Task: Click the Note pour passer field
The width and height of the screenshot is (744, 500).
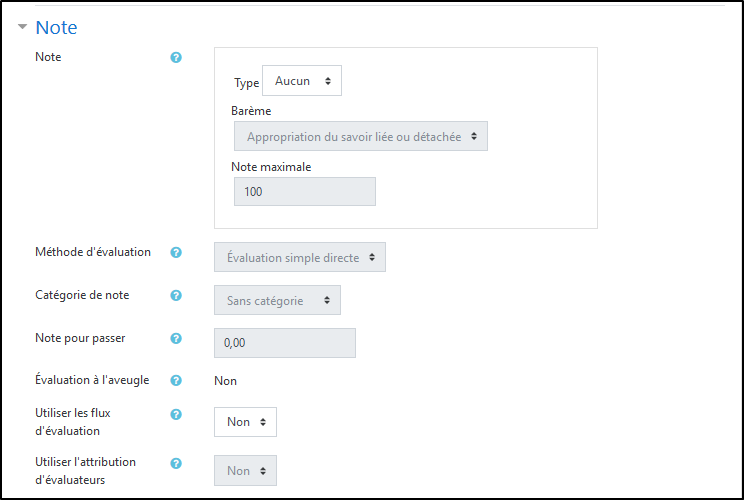Action: [285, 343]
